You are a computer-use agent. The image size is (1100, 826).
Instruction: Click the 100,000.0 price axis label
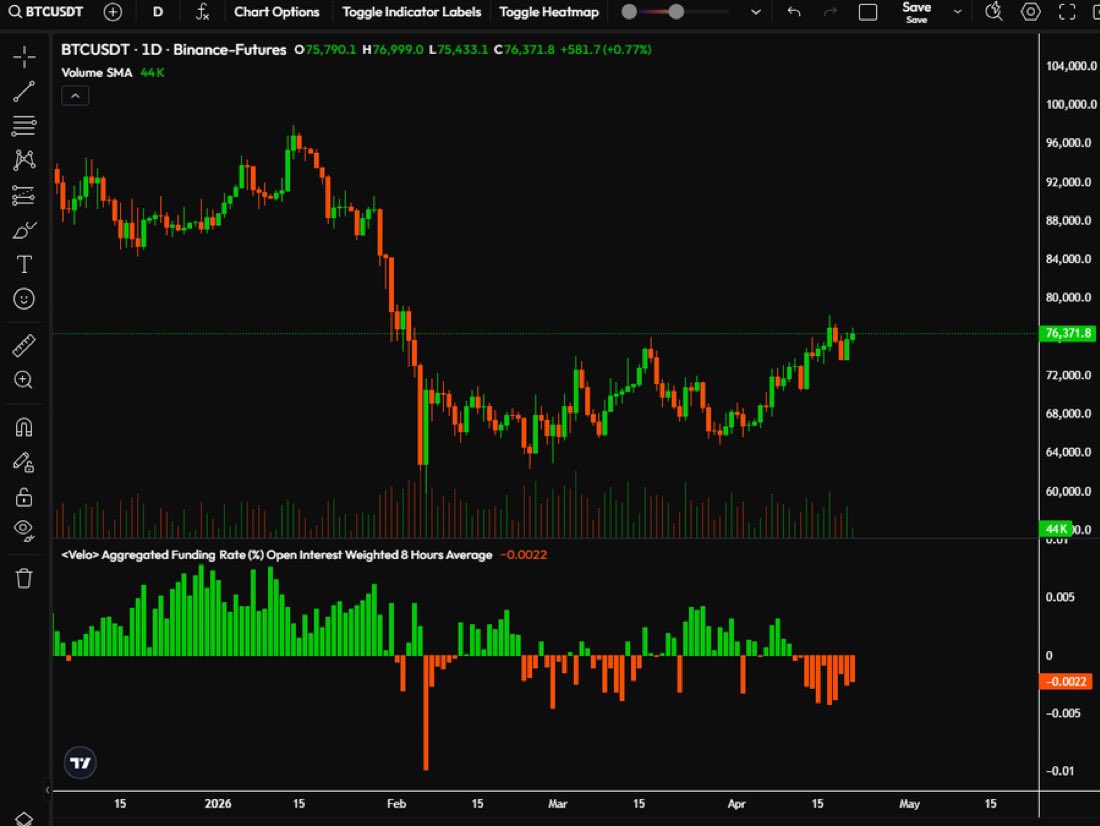(x=1071, y=105)
